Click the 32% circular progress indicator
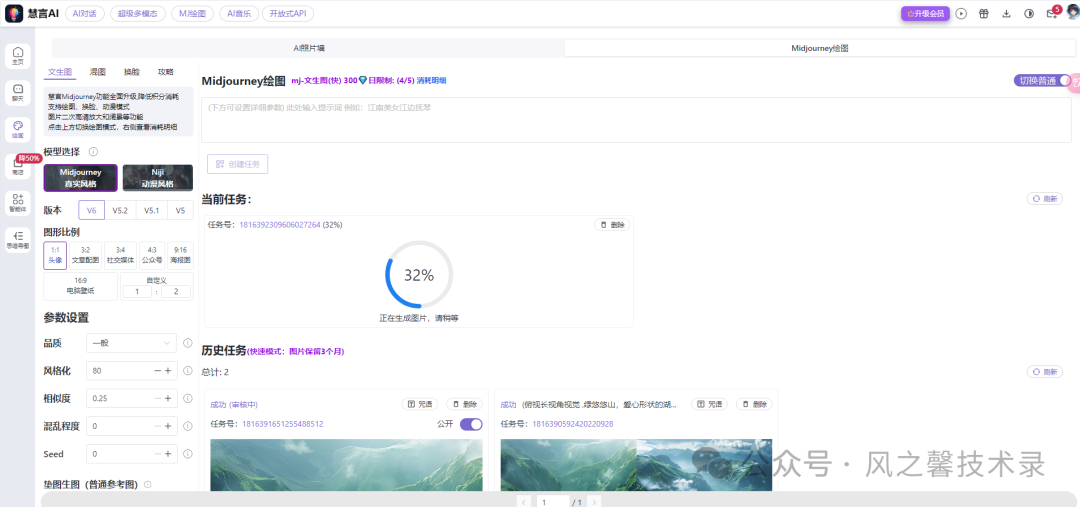 click(x=419, y=275)
